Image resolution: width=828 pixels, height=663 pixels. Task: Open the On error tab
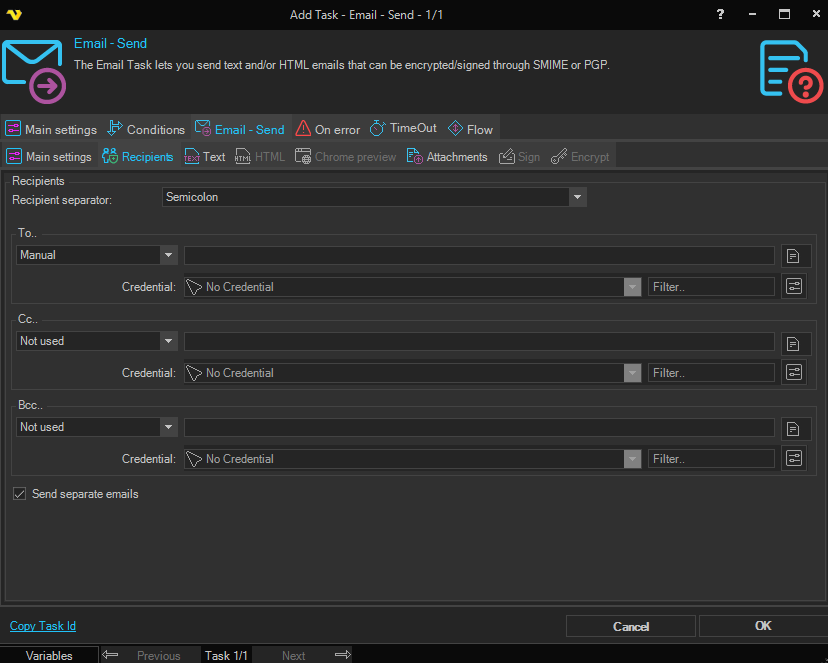pyautogui.click(x=327, y=129)
